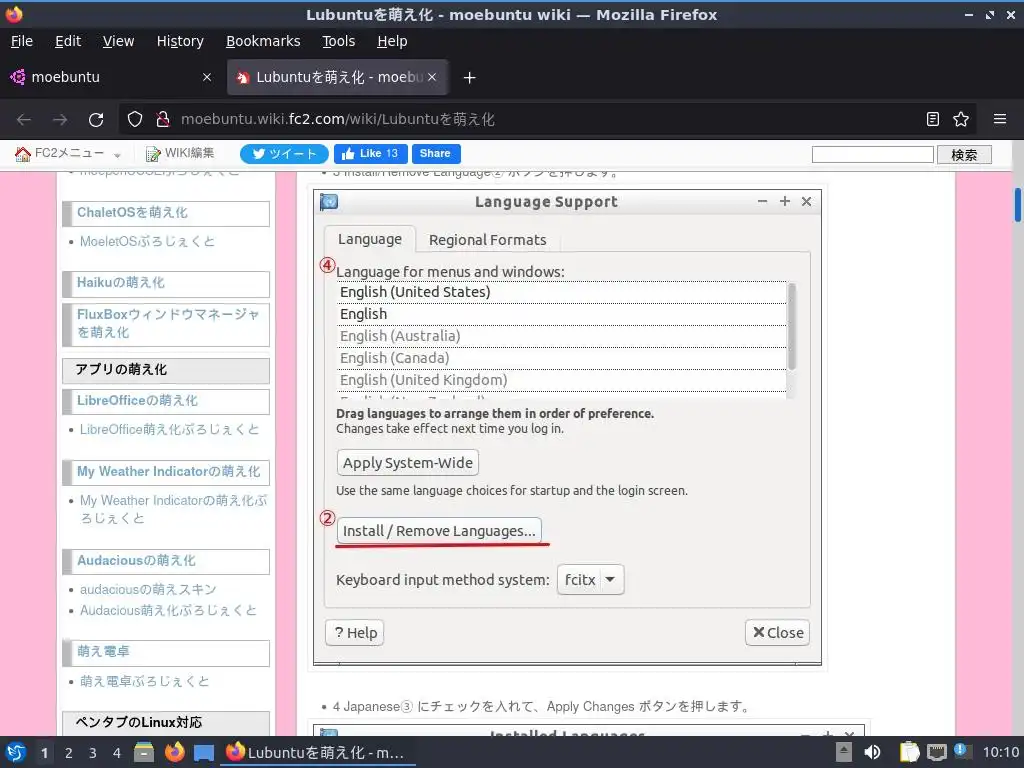The width and height of the screenshot is (1024, 768).
Task: Switch to the moebuntu tab
Action: pyautogui.click(x=111, y=77)
